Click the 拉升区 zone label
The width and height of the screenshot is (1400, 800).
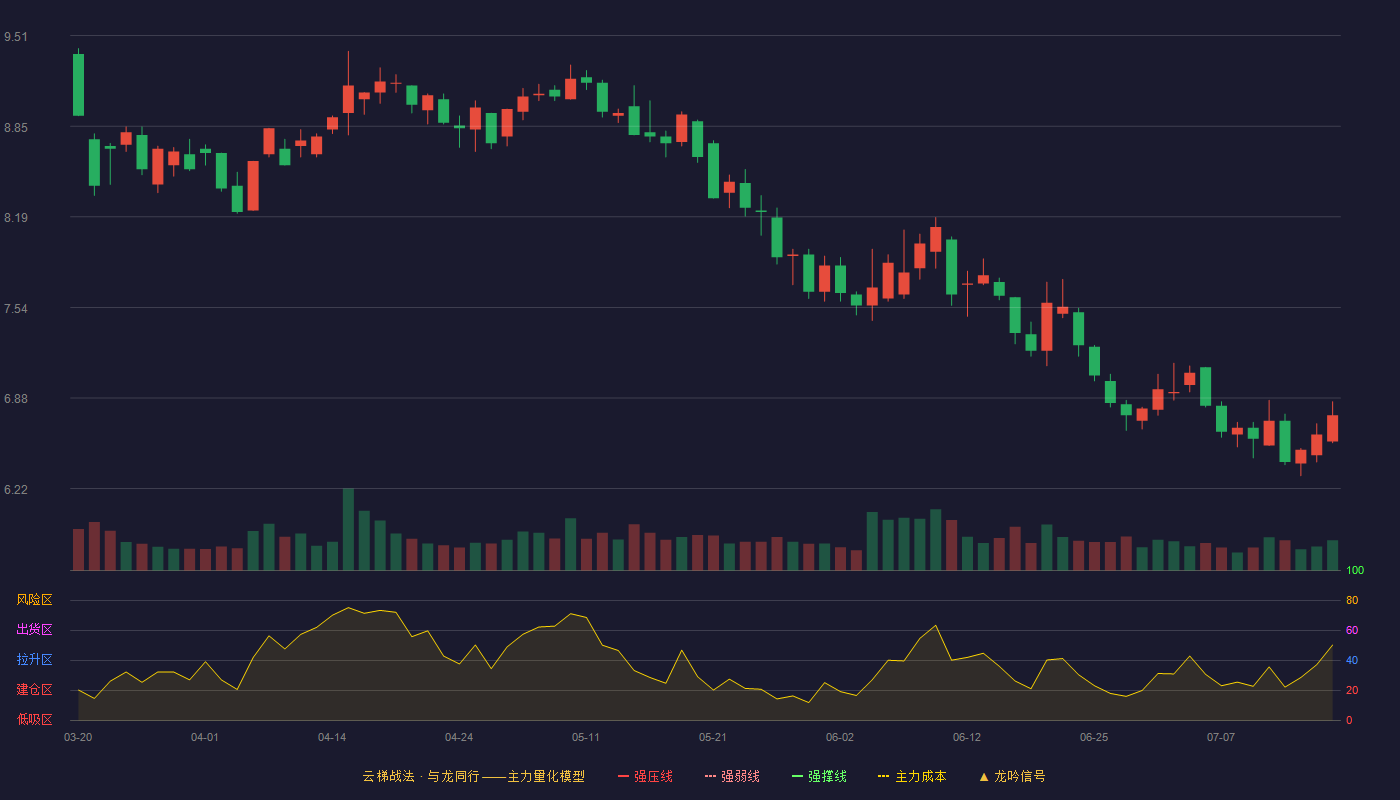(x=34, y=660)
